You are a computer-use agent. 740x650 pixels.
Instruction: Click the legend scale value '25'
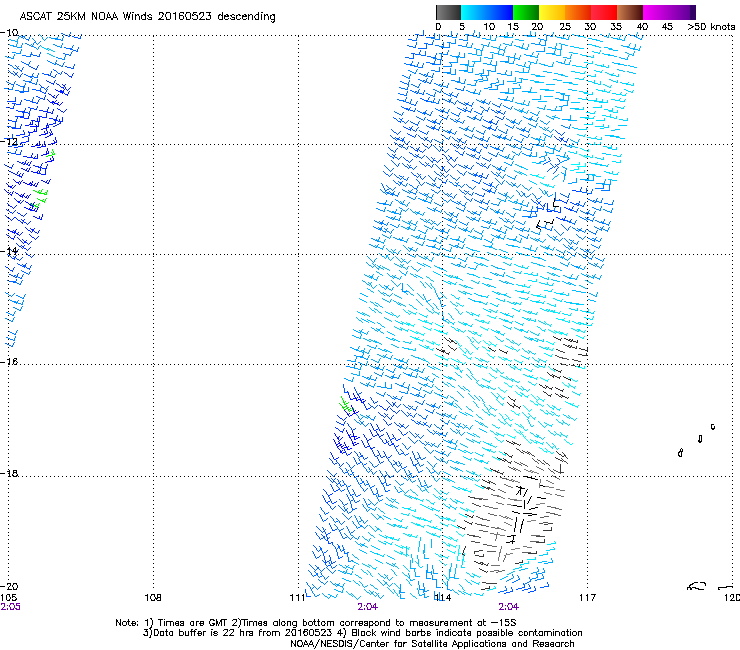coord(565,27)
